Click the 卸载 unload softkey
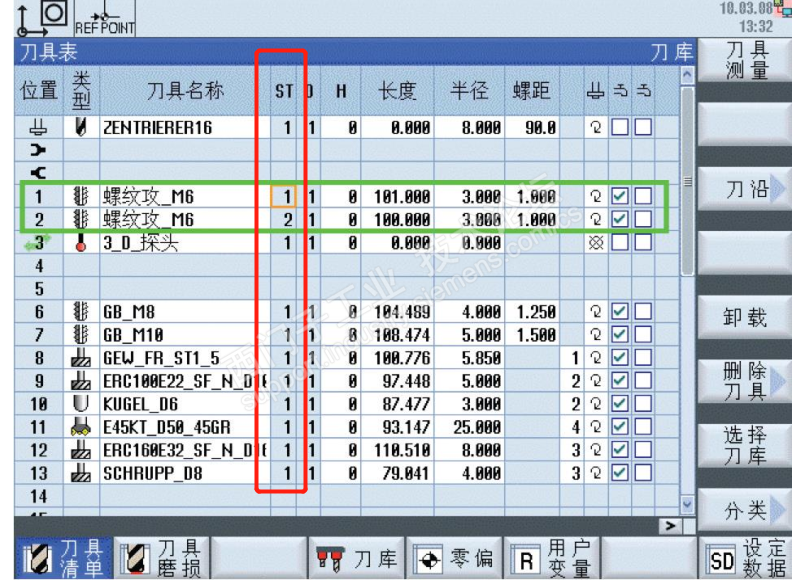The height and width of the screenshot is (584, 803). (x=744, y=317)
